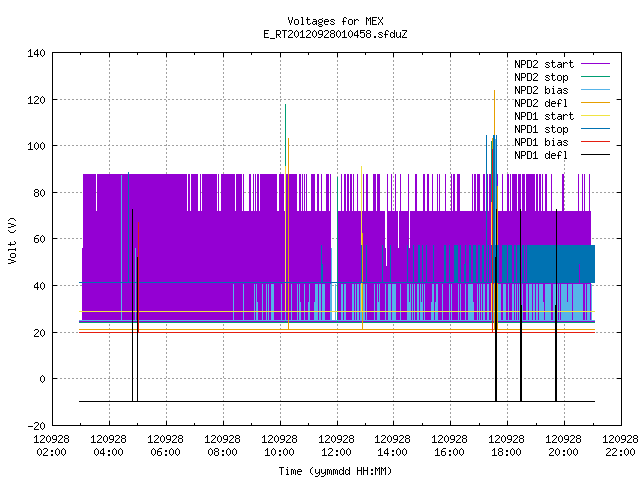Click the y-axis tick value 60
The image size is (640, 480).
(39, 239)
